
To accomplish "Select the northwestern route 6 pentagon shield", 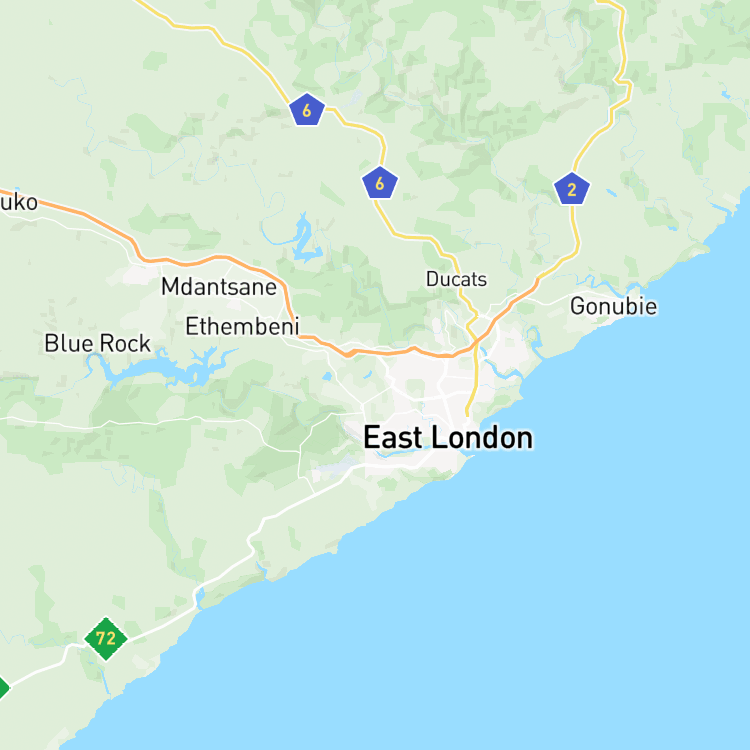I will pyautogui.click(x=307, y=110).
